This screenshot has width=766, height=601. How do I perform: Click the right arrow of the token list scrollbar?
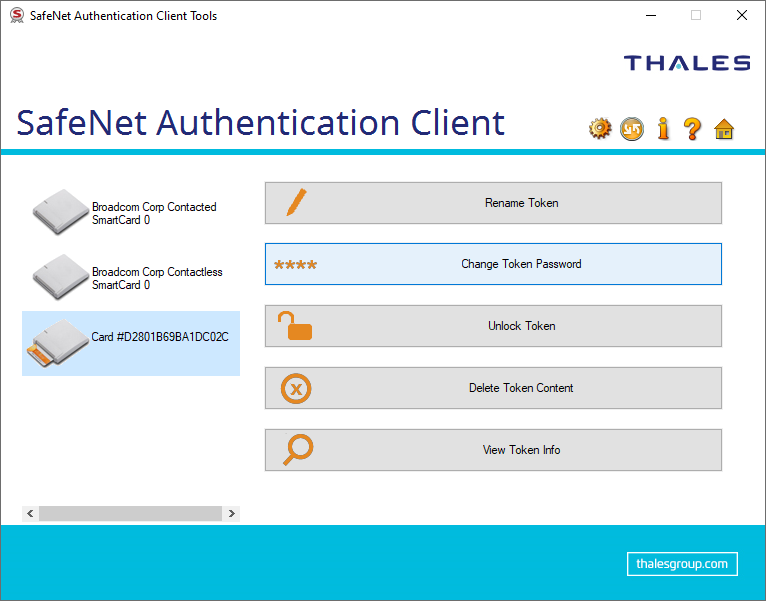232,514
